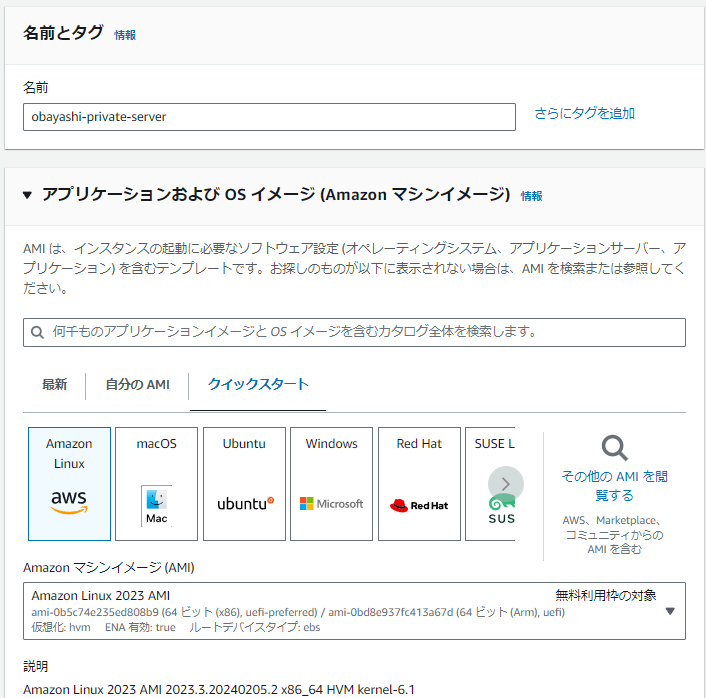The image size is (706, 698).
Task: Click the search icon in the AMI catalog field
Action: tap(37, 332)
